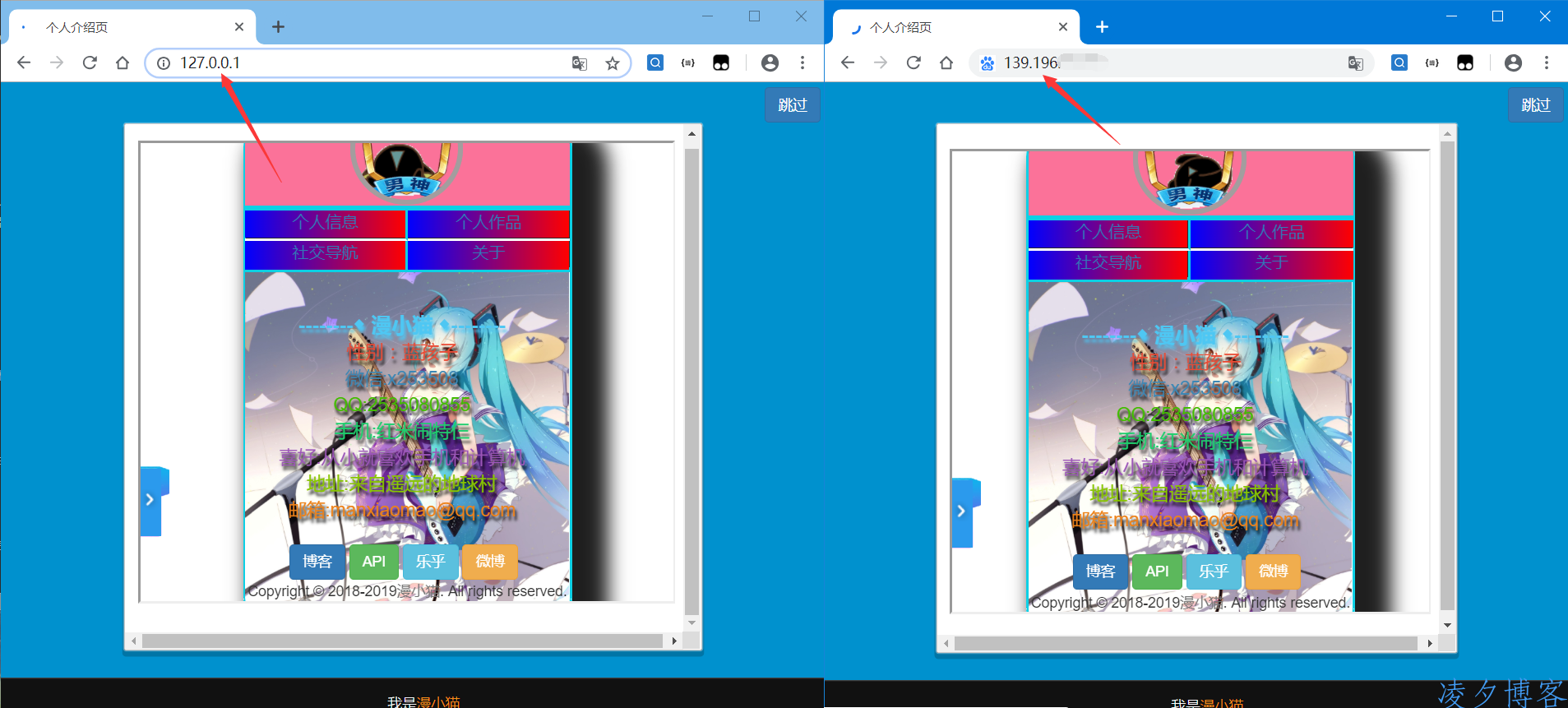This screenshot has height=708, width=1568.
Task: View site info icon beside 127.0.0.1
Action: pos(164,63)
